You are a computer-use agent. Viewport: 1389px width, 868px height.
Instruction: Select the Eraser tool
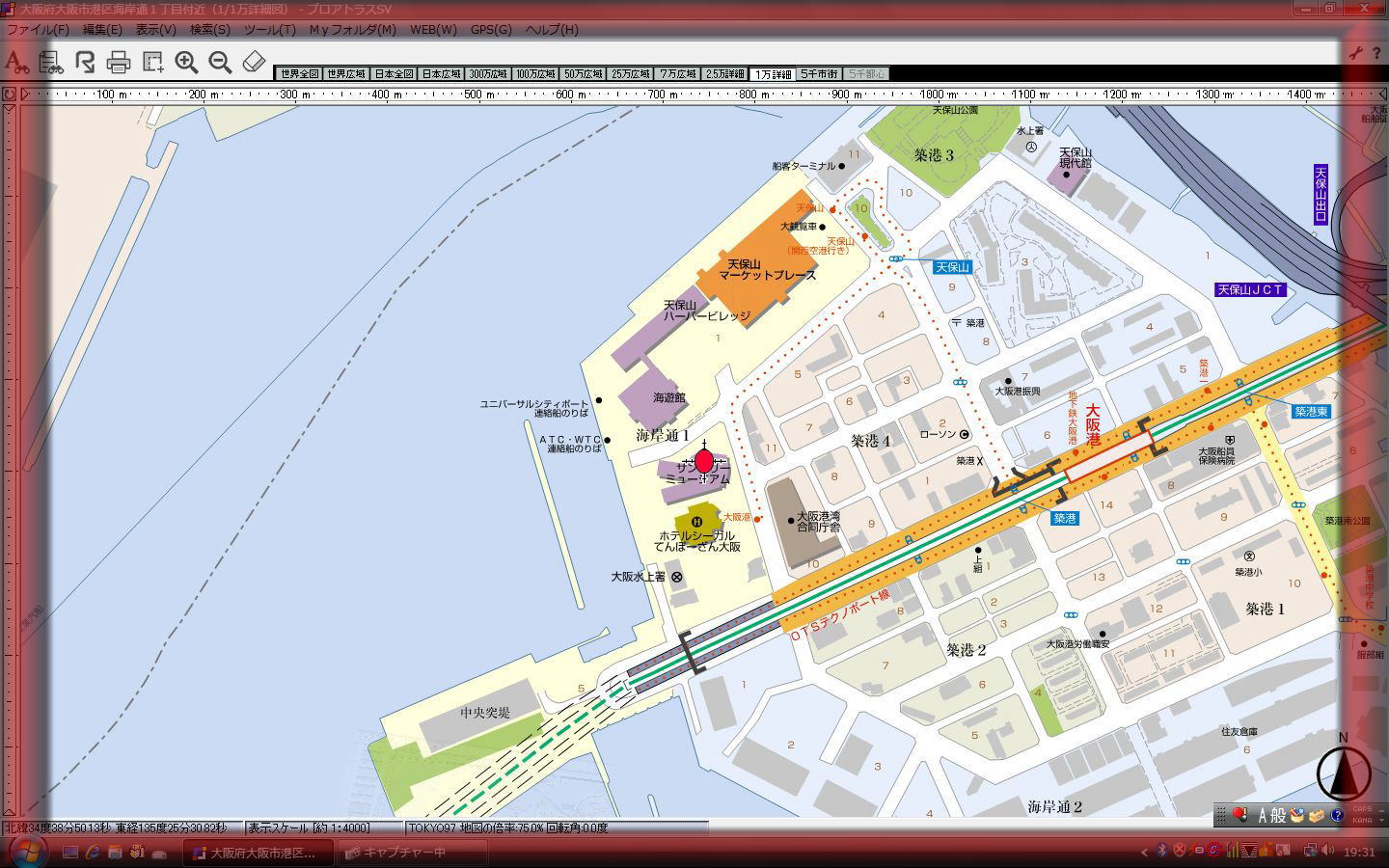pos(253,63)
